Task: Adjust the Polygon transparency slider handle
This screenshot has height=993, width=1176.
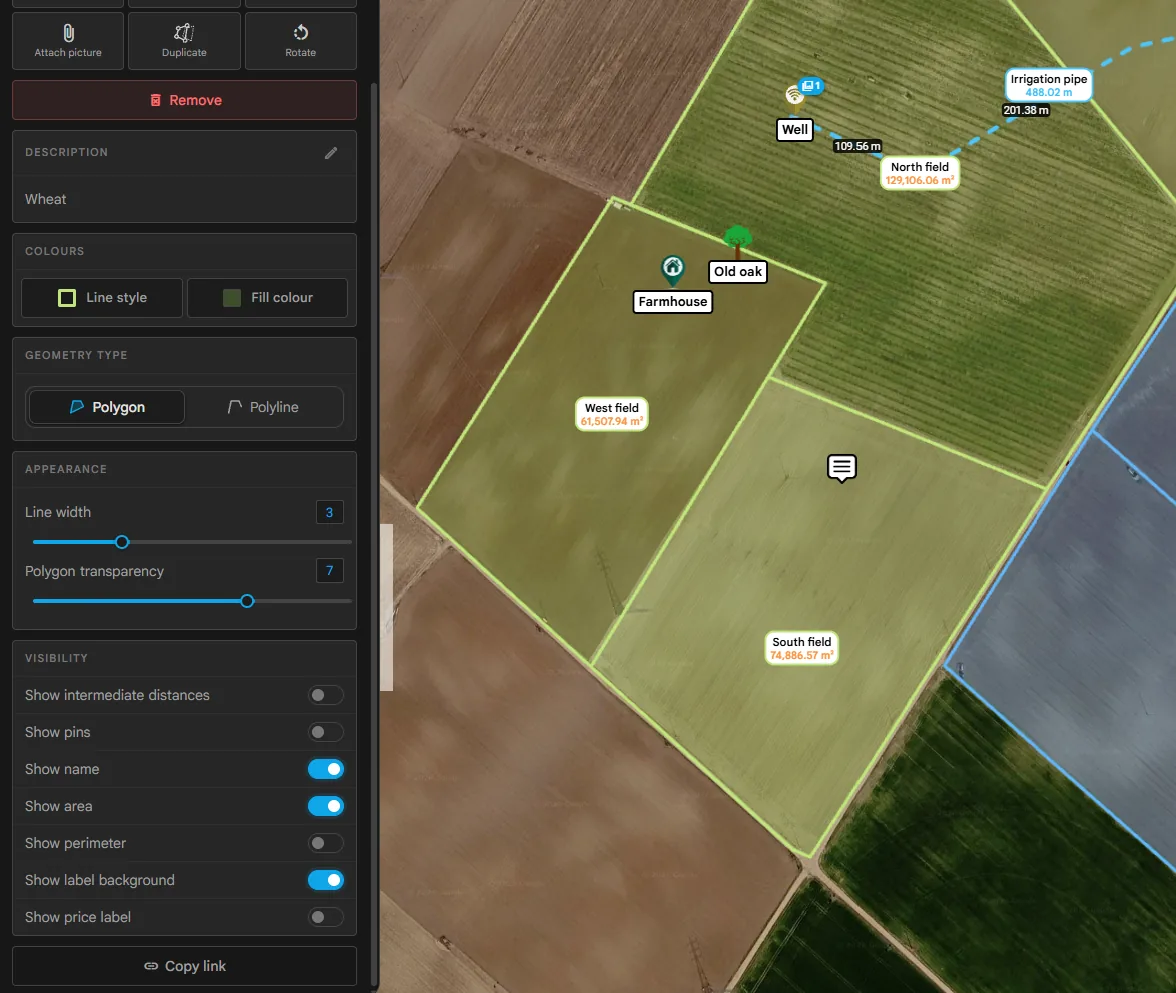Action: point(248,602)
